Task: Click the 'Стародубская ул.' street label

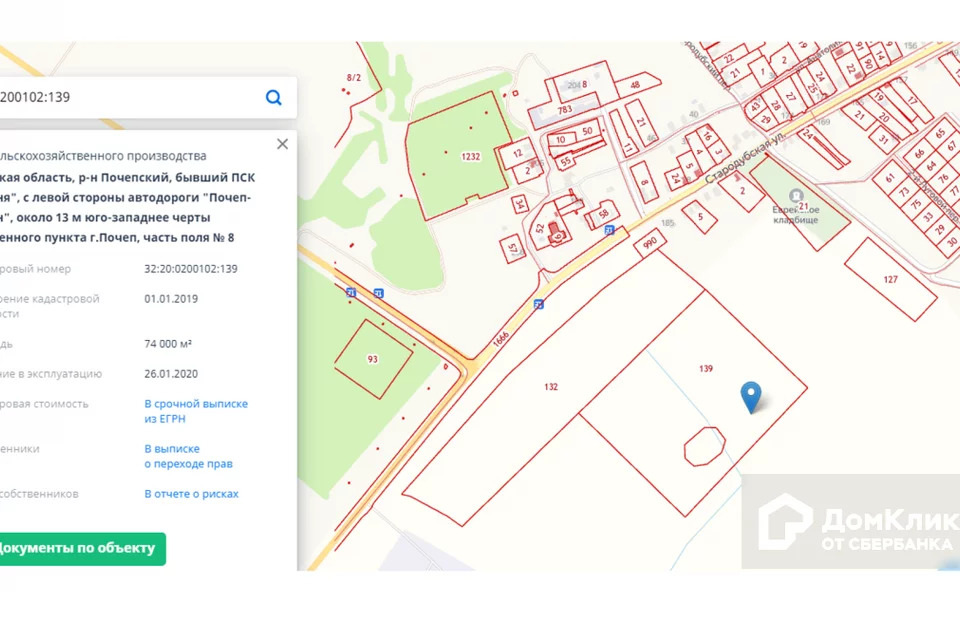Action: pyautogui.click(x=744, y=159)
